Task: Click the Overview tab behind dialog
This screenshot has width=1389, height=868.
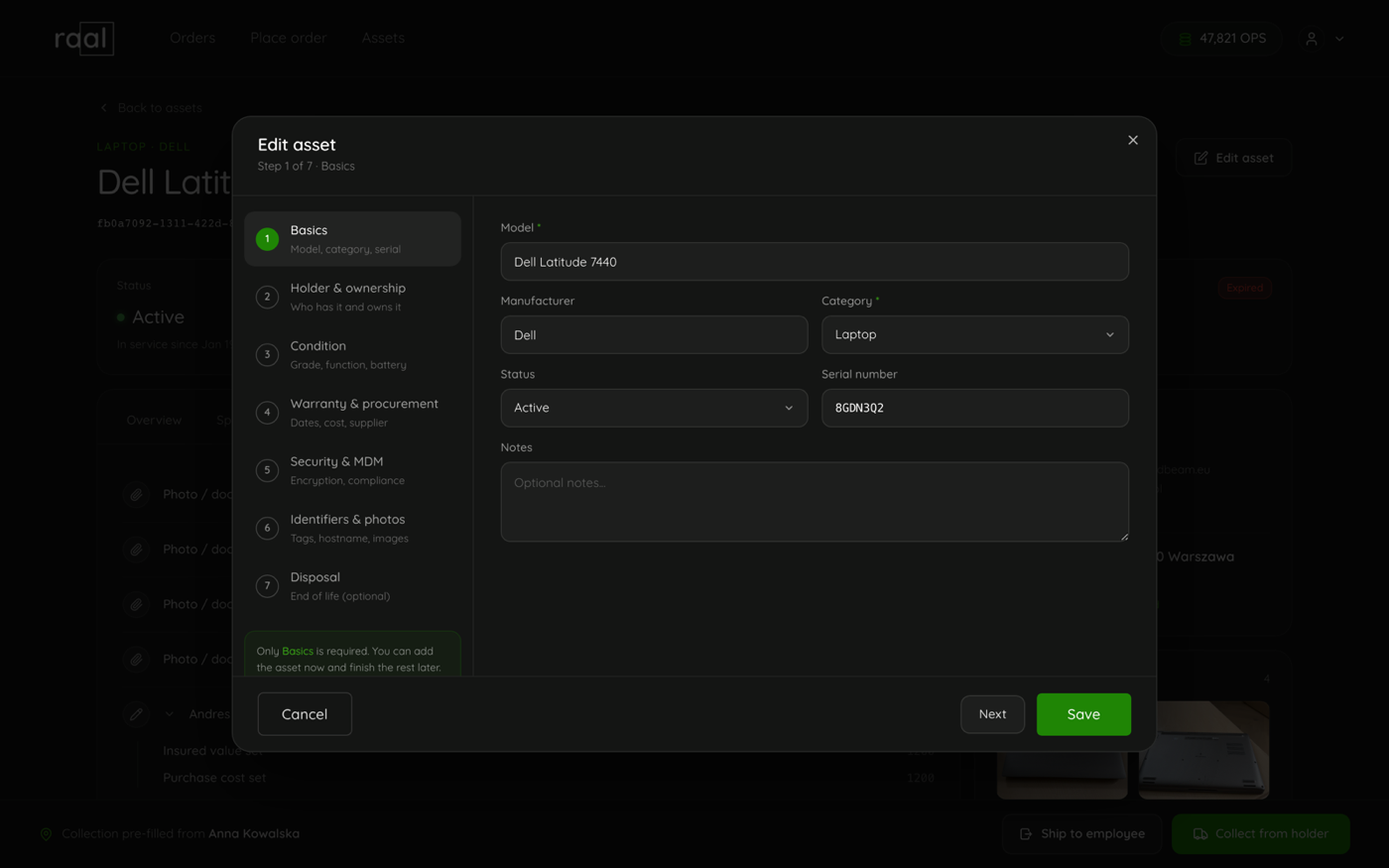Action: tap(154, 420)
